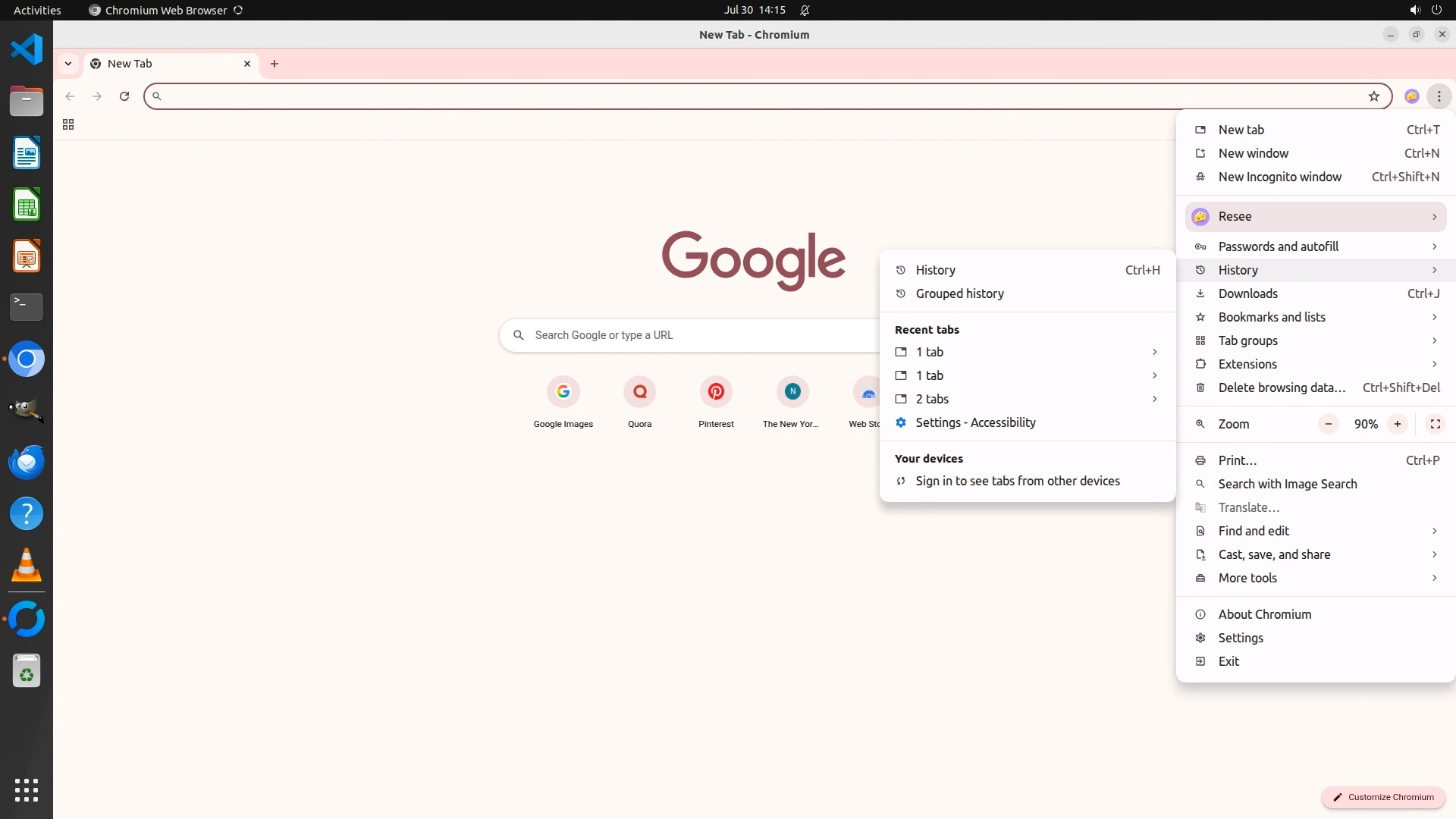Open the tab groups grid icon in the bookmarks bar
Screen dimensions: 1456x819
click(68, 124)
